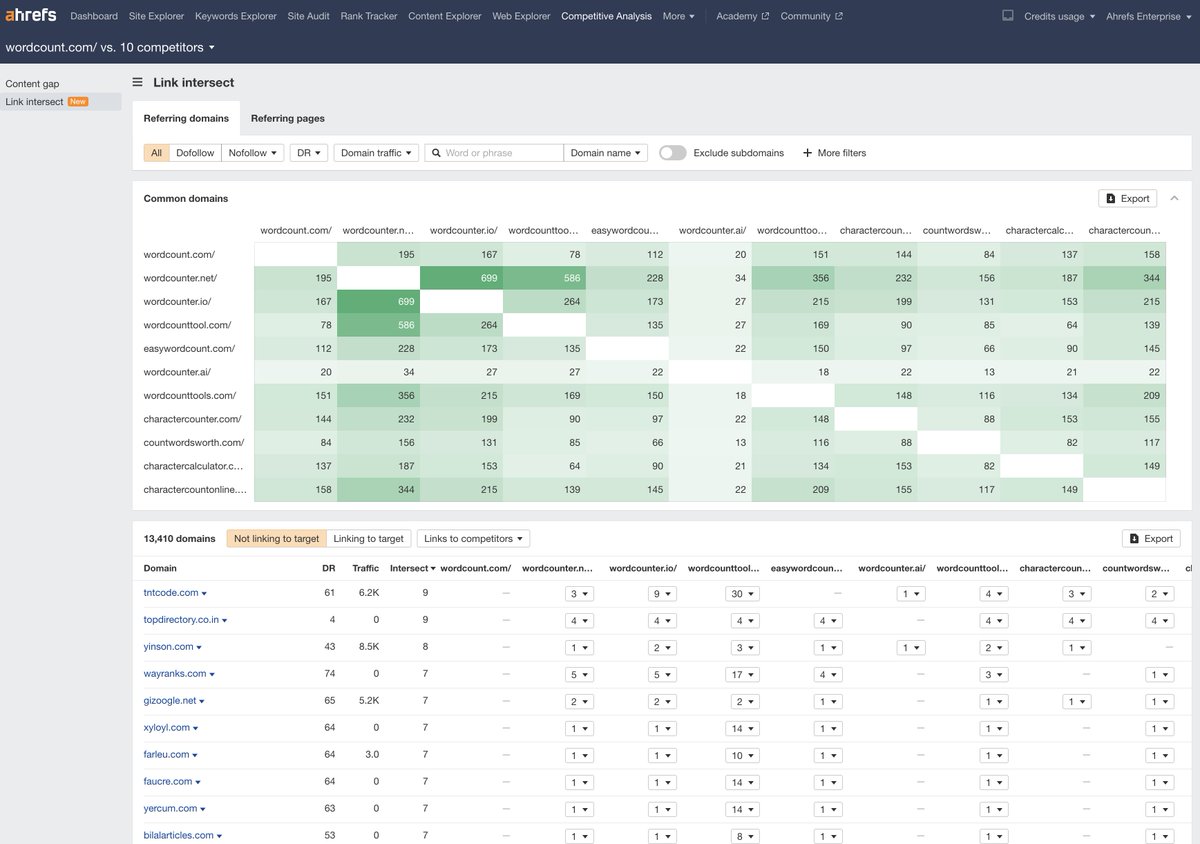Open the yercum.com domain link
This screenshot has width=1200, height=844.
point(170,809)
